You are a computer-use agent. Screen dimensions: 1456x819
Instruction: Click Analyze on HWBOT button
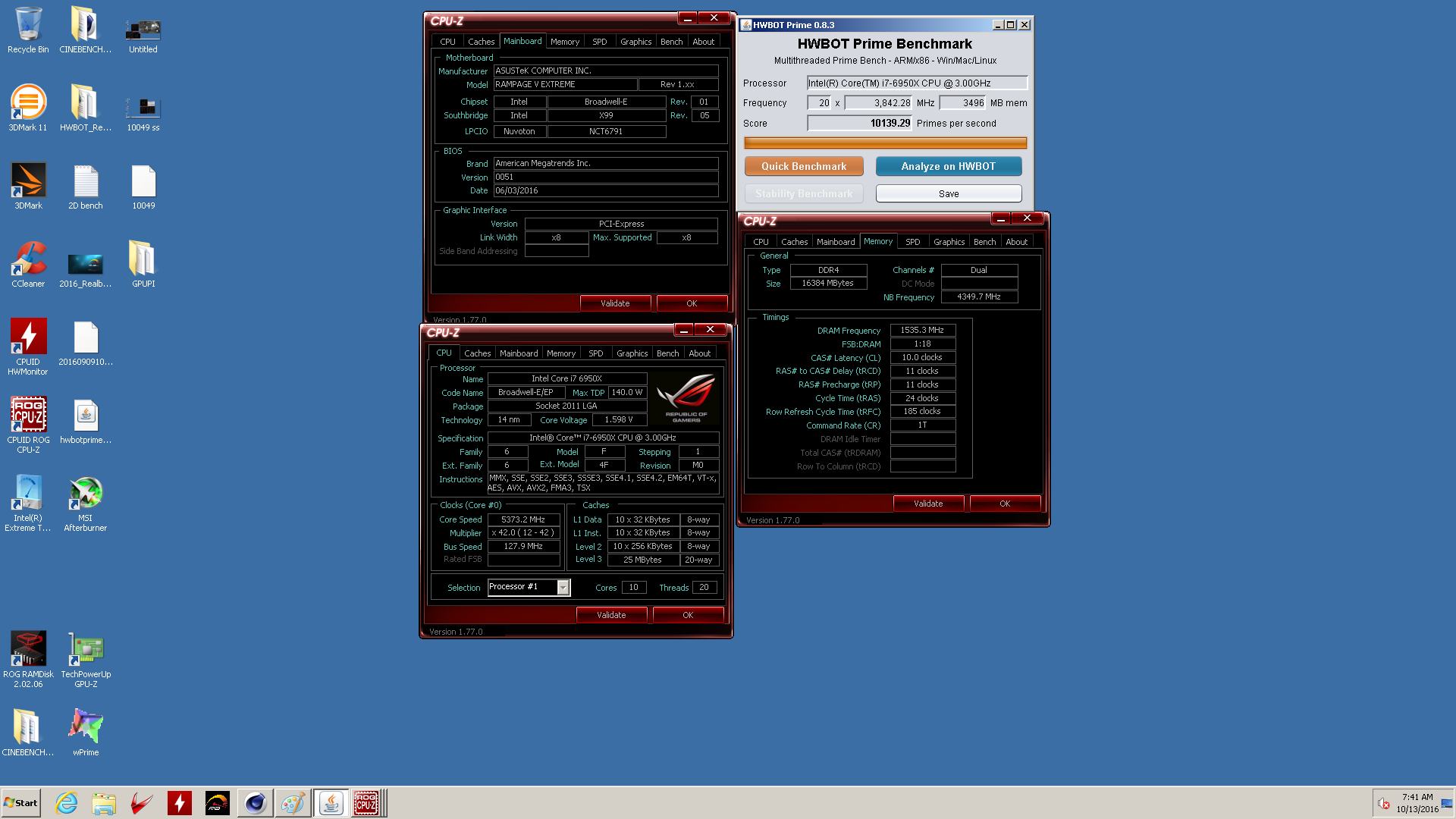pos(948,166)
